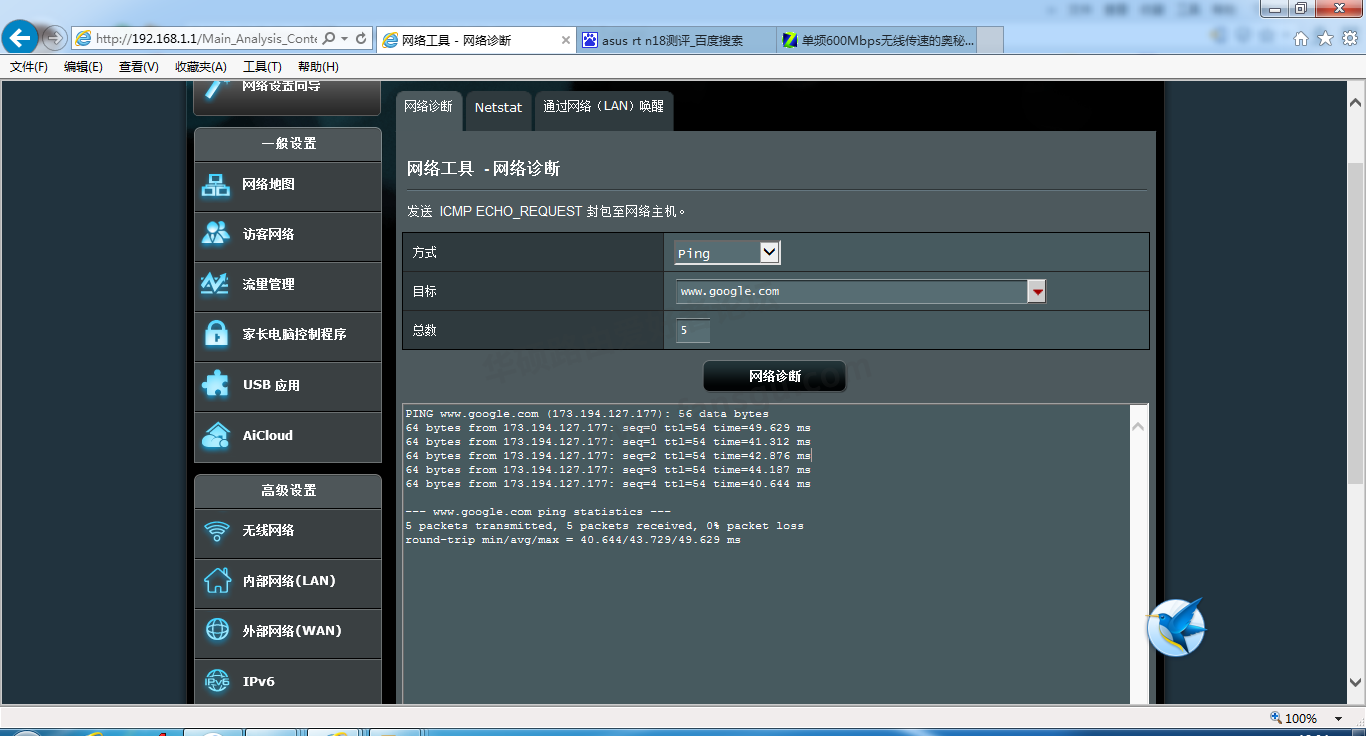The height and width of the screenshot is (736, 1366).
Task: Switch to the 通过网络（LAN）唤醒 tab
Action: click(604, 110)
